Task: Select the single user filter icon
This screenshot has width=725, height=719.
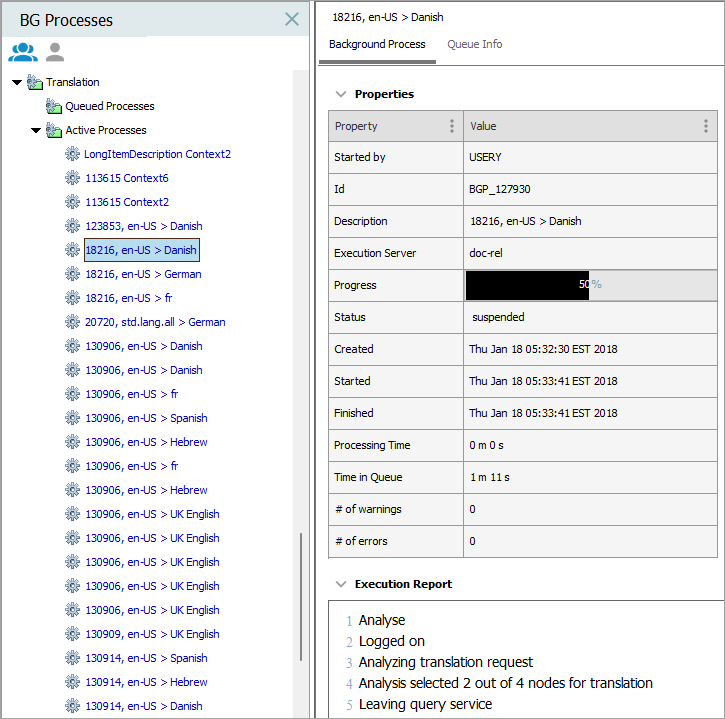Action: point(55,53)
